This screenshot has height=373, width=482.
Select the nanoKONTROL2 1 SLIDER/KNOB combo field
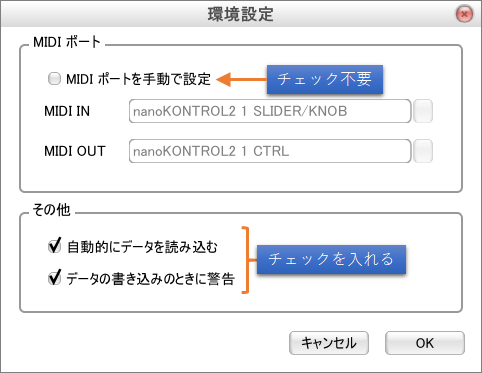270,111
